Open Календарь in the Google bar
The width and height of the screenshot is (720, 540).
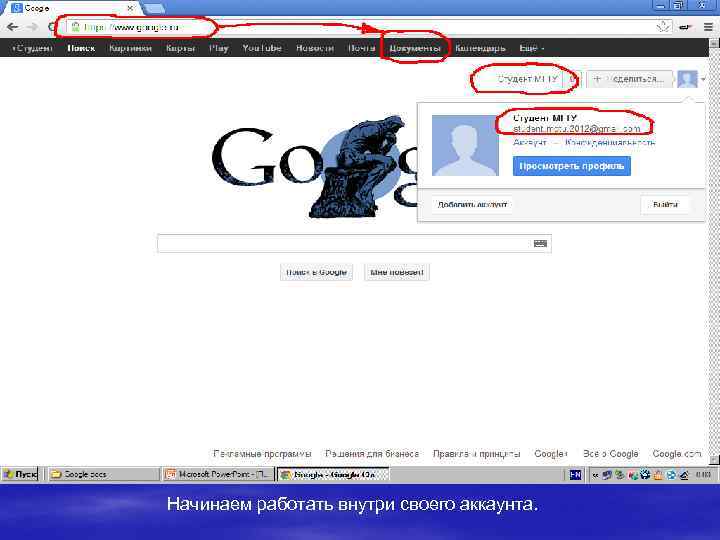coord(480,48)
